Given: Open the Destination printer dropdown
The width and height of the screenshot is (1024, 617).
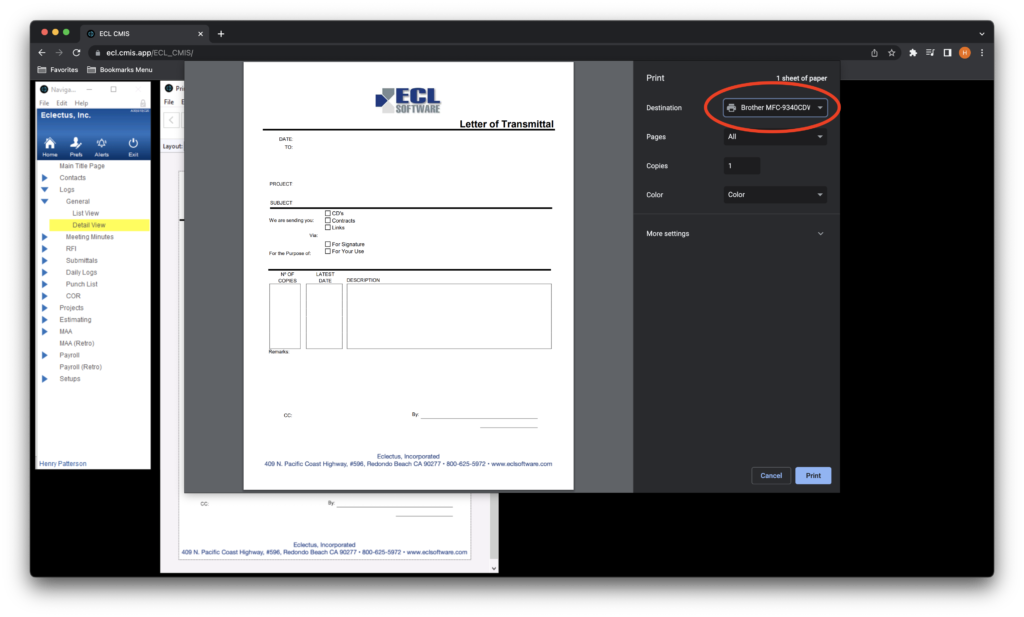Looking at the screenshot, I should tap(775, 108).
